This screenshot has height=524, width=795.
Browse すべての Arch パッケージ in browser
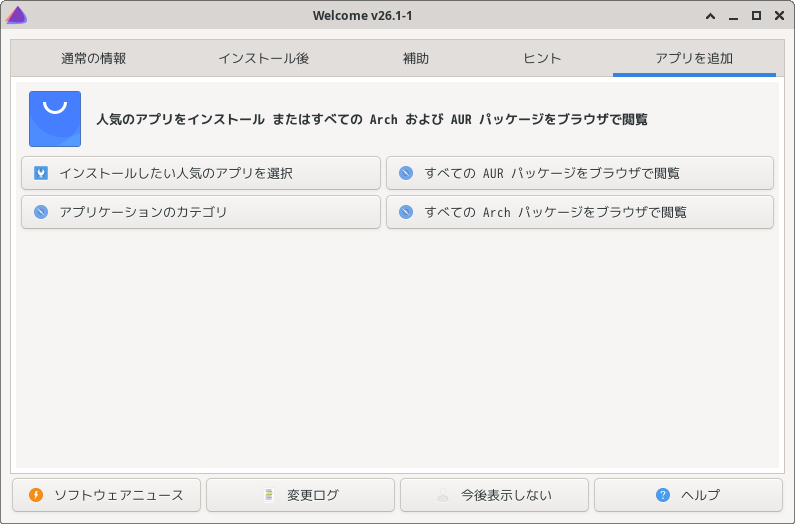pos(580,212)
